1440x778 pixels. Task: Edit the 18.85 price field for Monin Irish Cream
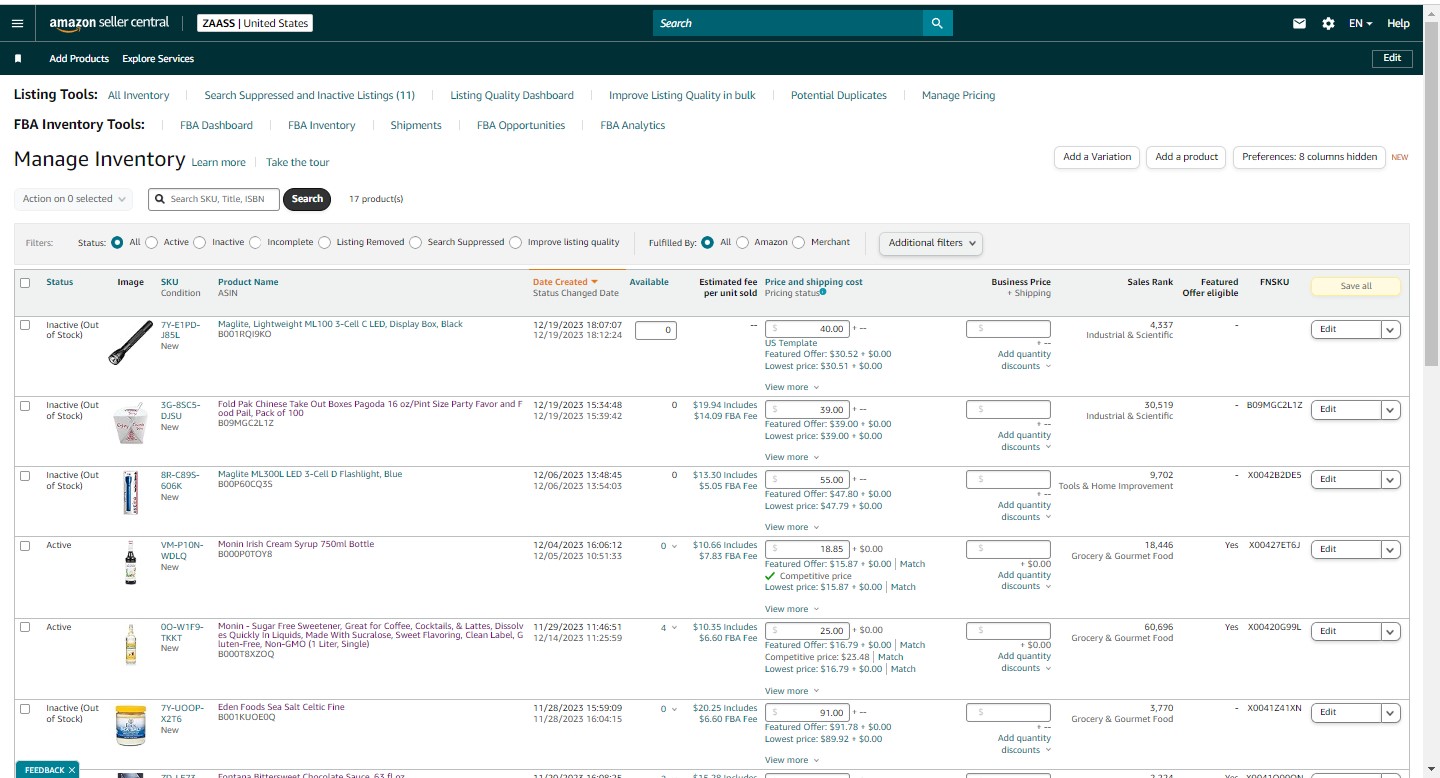pyautogui.click(x=808, y=548)
